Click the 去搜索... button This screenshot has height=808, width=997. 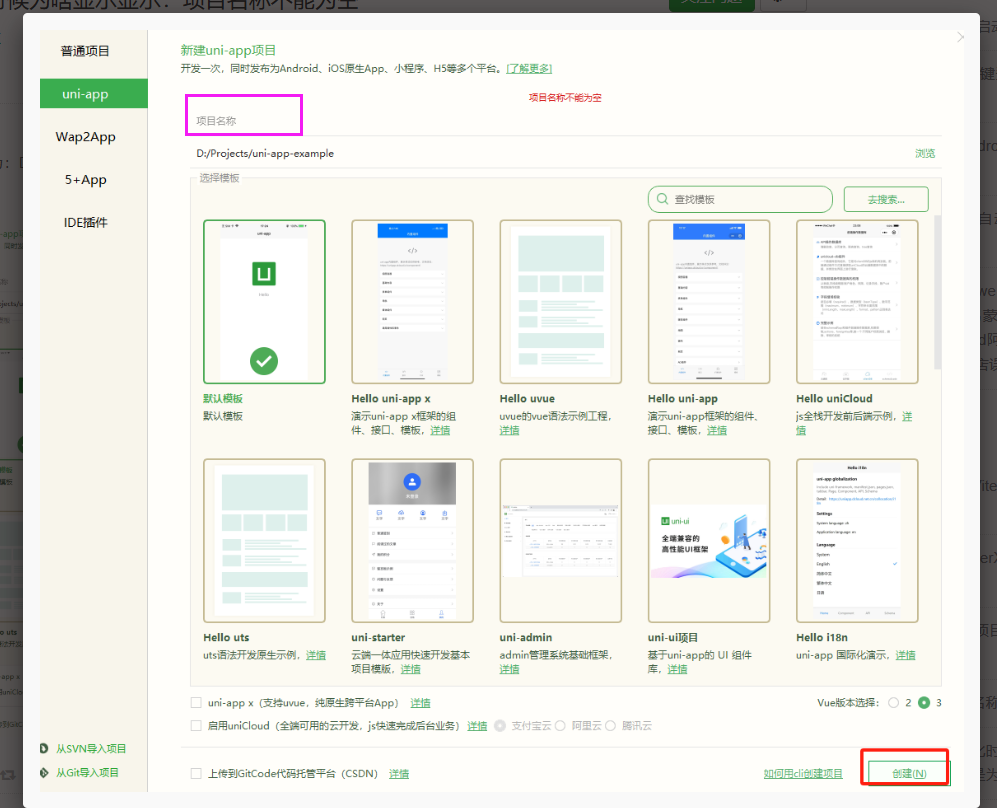coord(886,199)
